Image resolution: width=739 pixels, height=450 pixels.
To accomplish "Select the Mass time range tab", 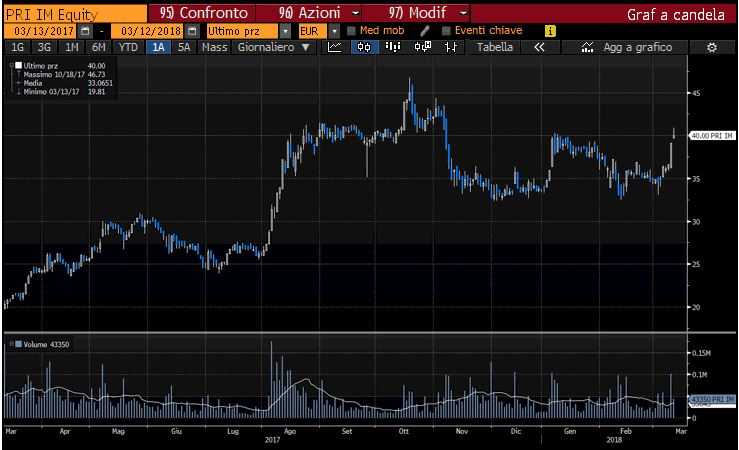I will pyautogui.click(x=214, y=47).
